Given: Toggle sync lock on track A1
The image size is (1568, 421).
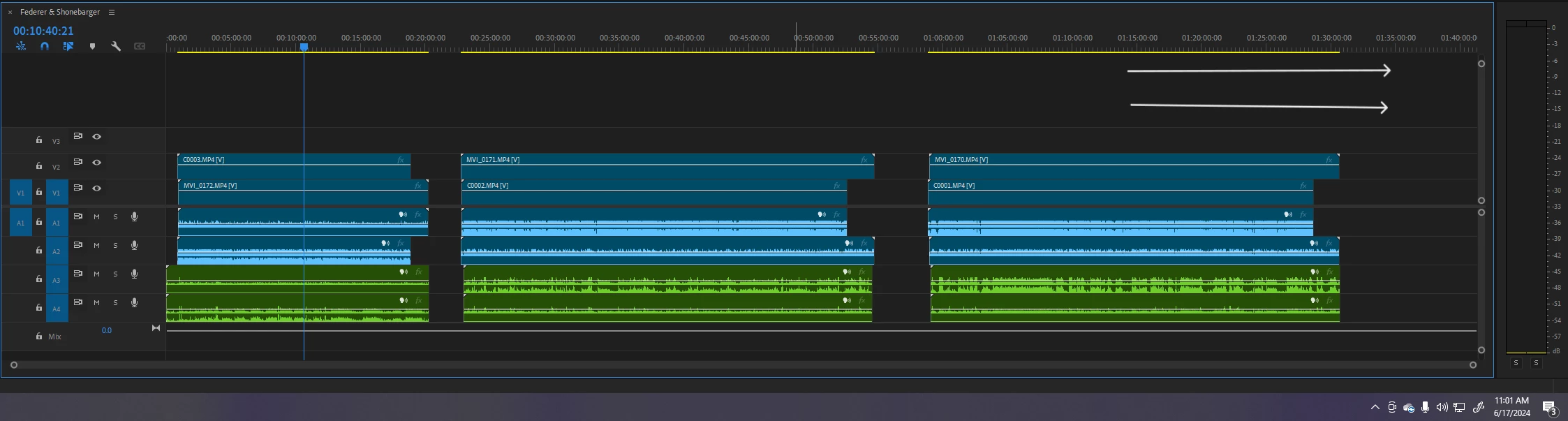Looking at the screenshot, I should click(78, 216).
